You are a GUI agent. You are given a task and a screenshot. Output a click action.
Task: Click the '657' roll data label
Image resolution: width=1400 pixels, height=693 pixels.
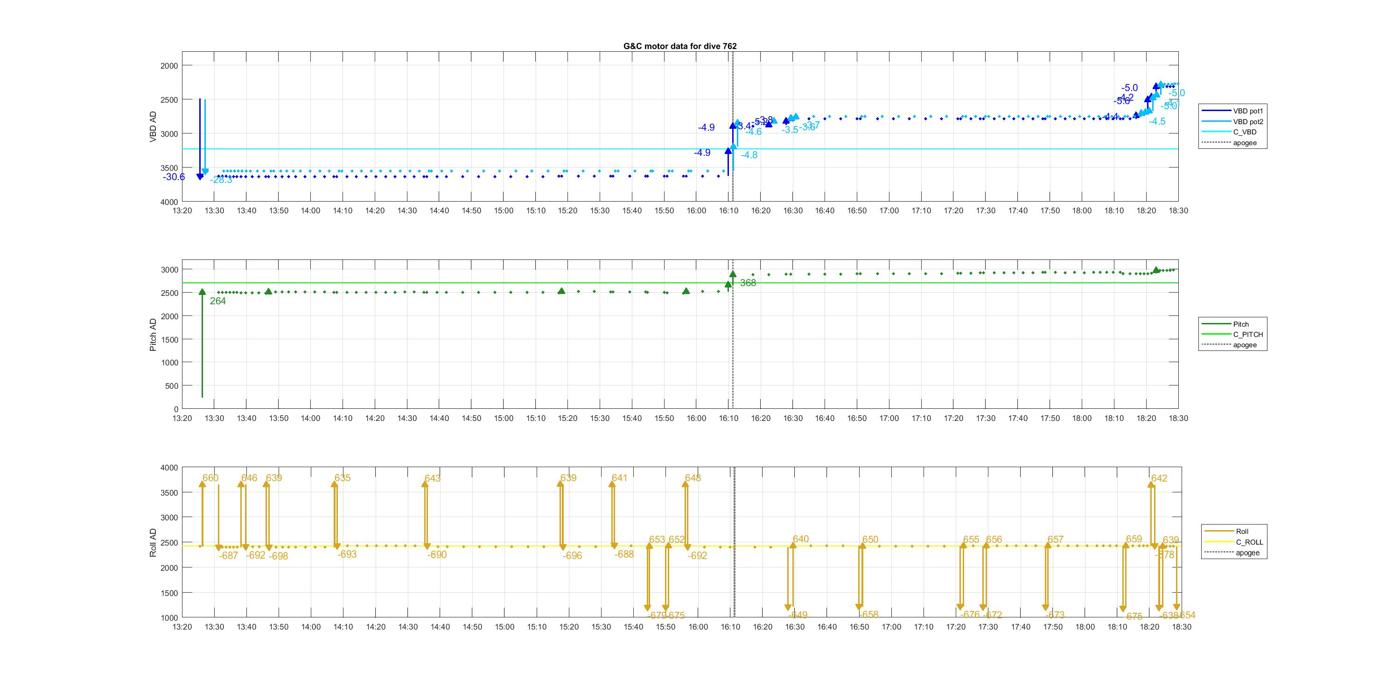(1056, 540)
